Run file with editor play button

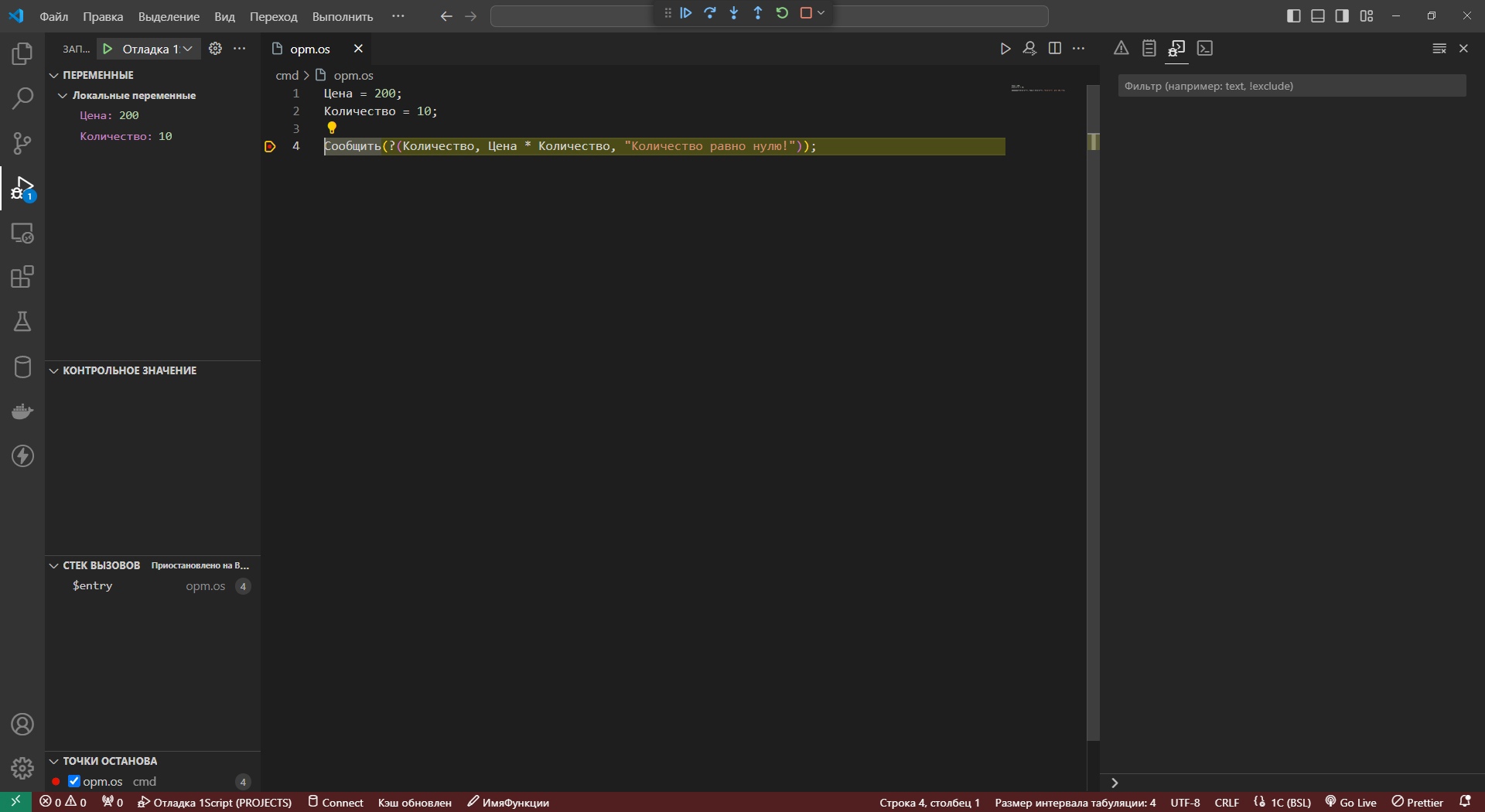(1005, 49)
